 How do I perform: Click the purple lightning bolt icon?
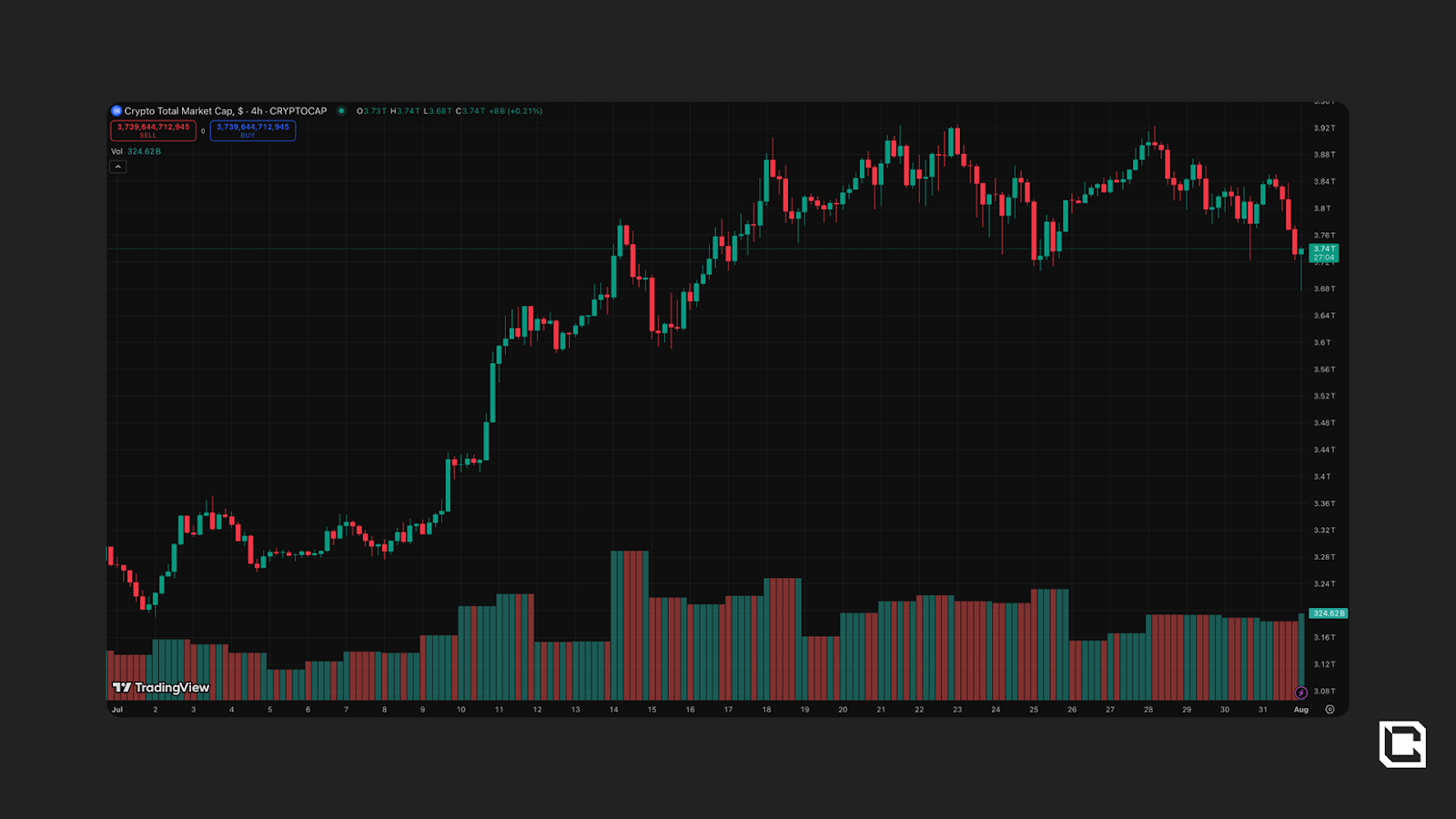(1301, 693)
